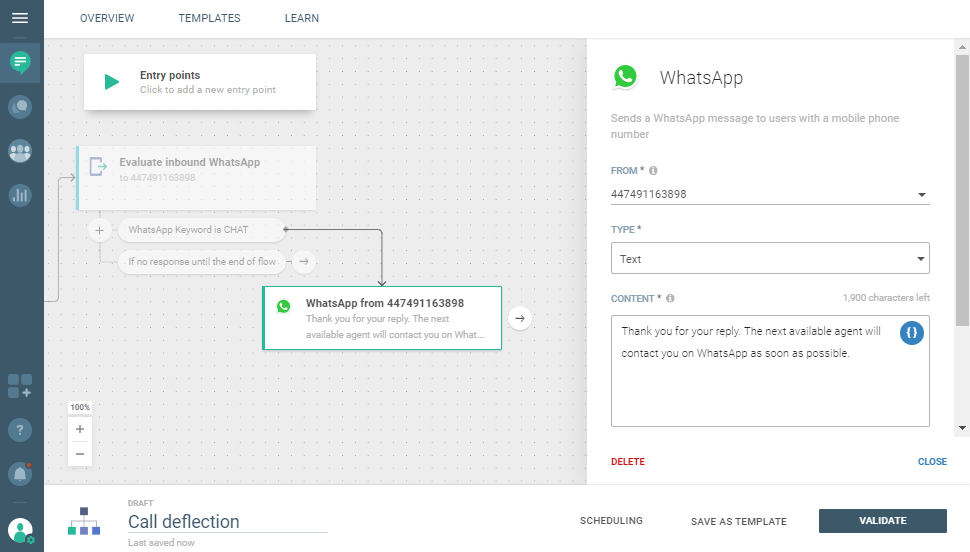Click into the CONTENT message text area
970x552 pixels.
point(770,371)
